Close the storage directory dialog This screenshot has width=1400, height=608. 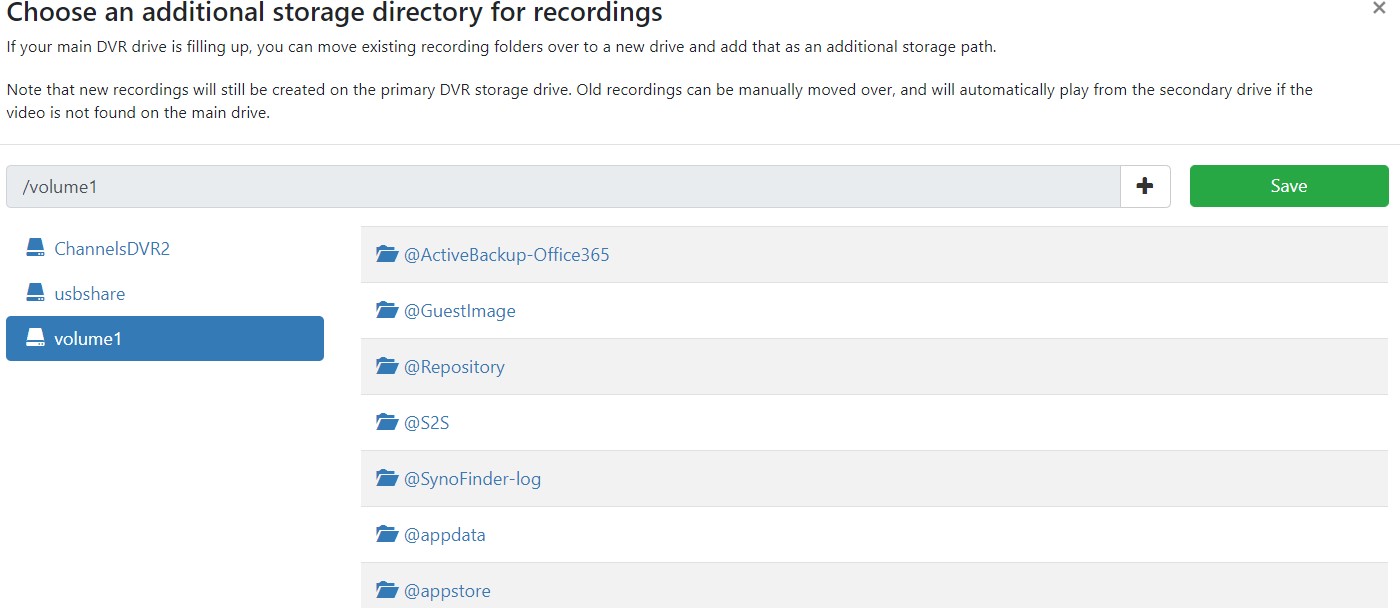point(1379,8)
